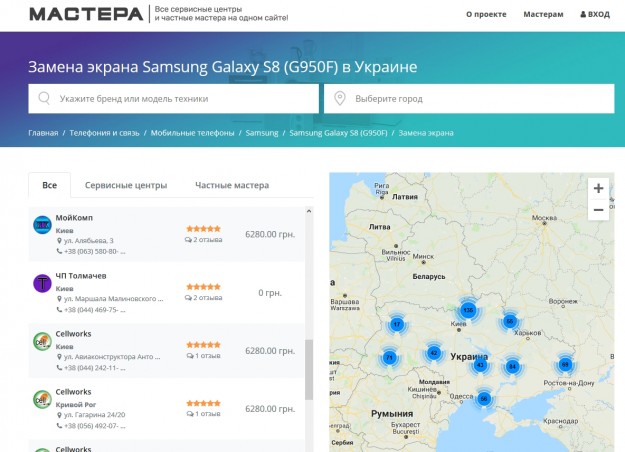Image resolution: width=625 pixels, height=452 pixels.
Task: Click the ВХОД login button
Action: 594,15
